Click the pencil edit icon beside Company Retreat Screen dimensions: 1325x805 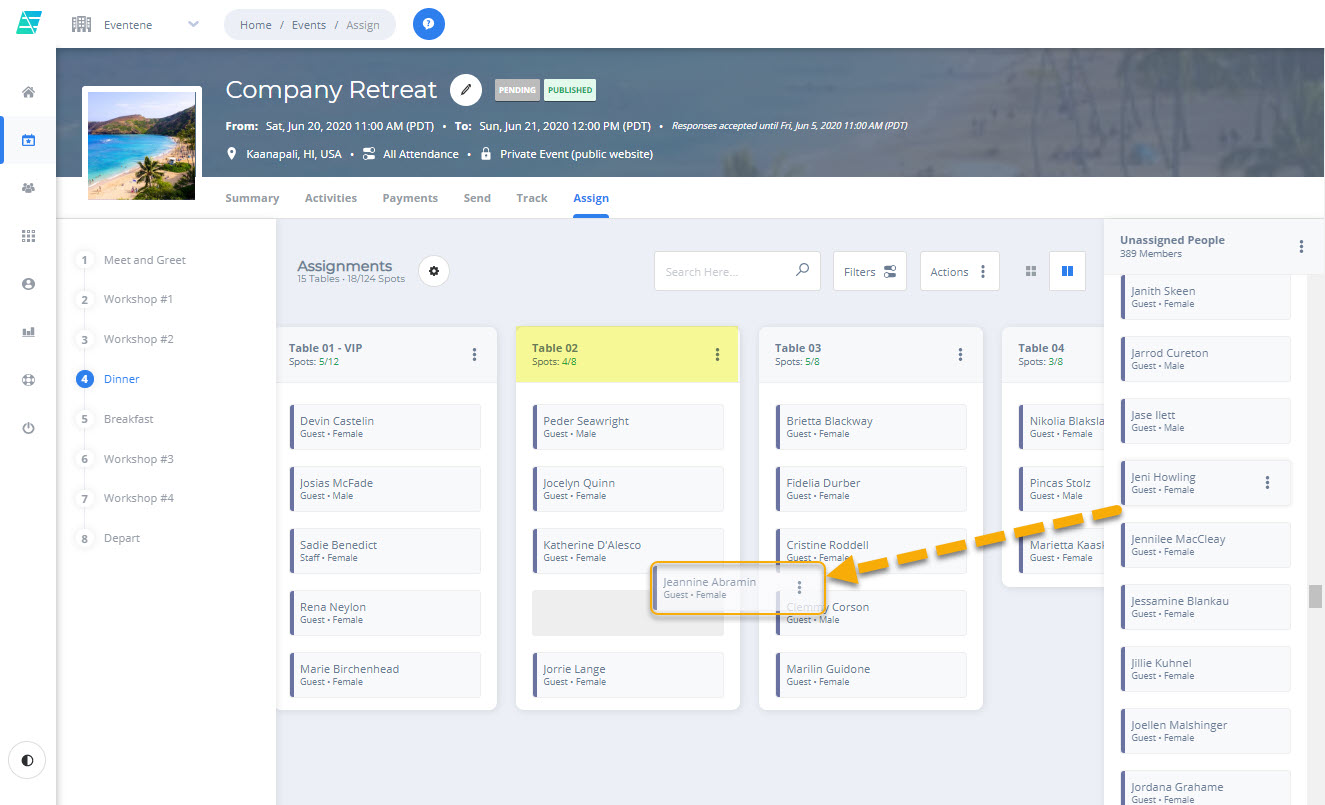(466, 90)
